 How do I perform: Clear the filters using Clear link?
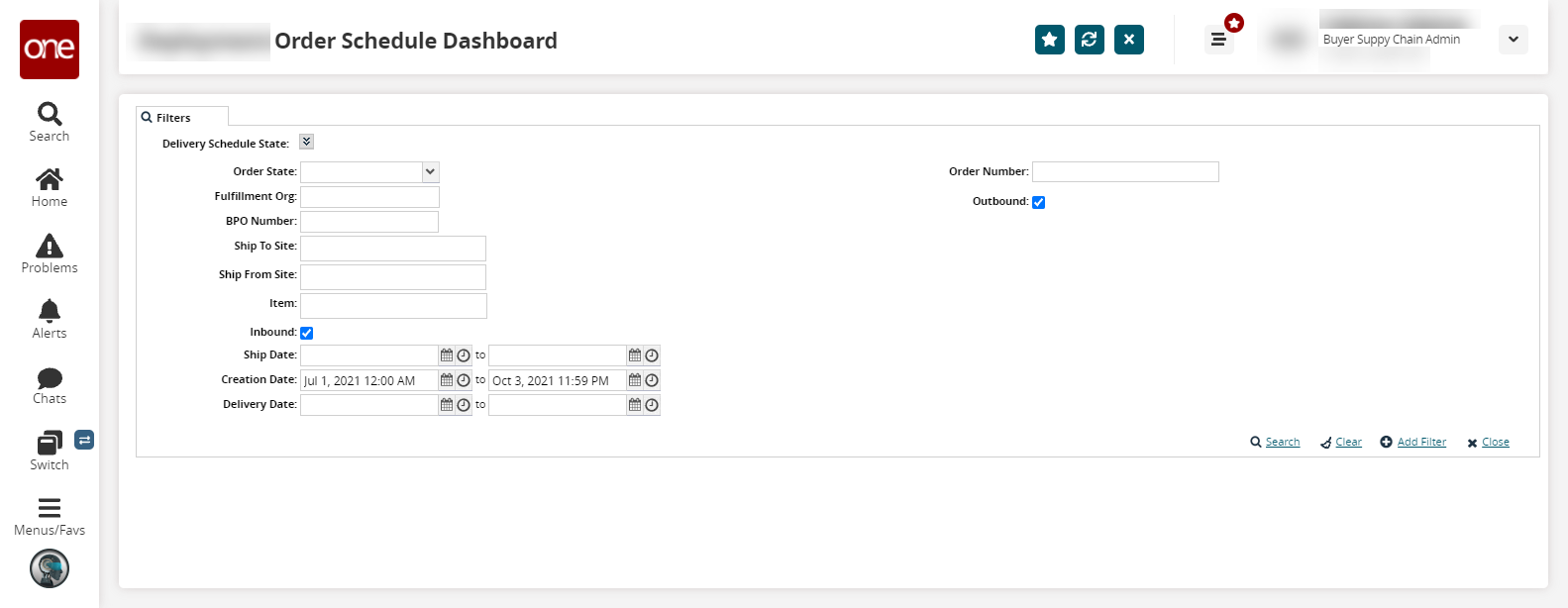point(1347,443)
